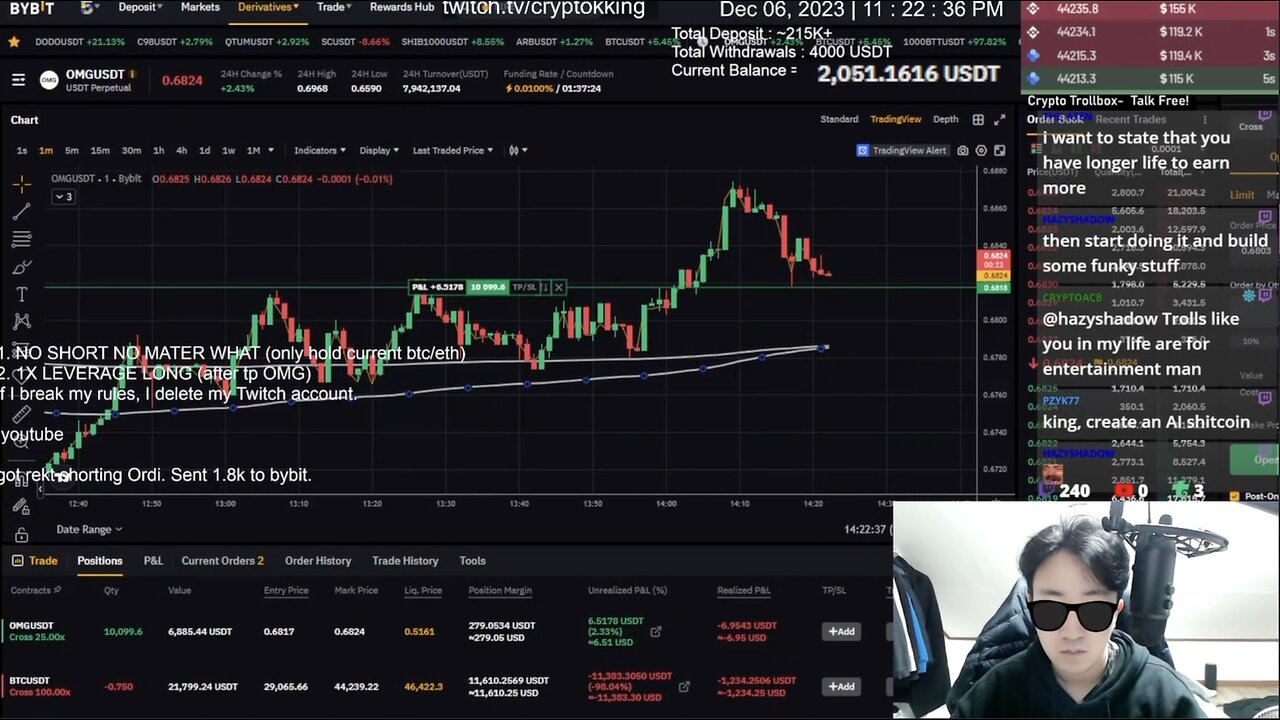The height and width of the screenshot is (720, 1280).
Task: Select the Positions tab
Action: coord(100,561)
